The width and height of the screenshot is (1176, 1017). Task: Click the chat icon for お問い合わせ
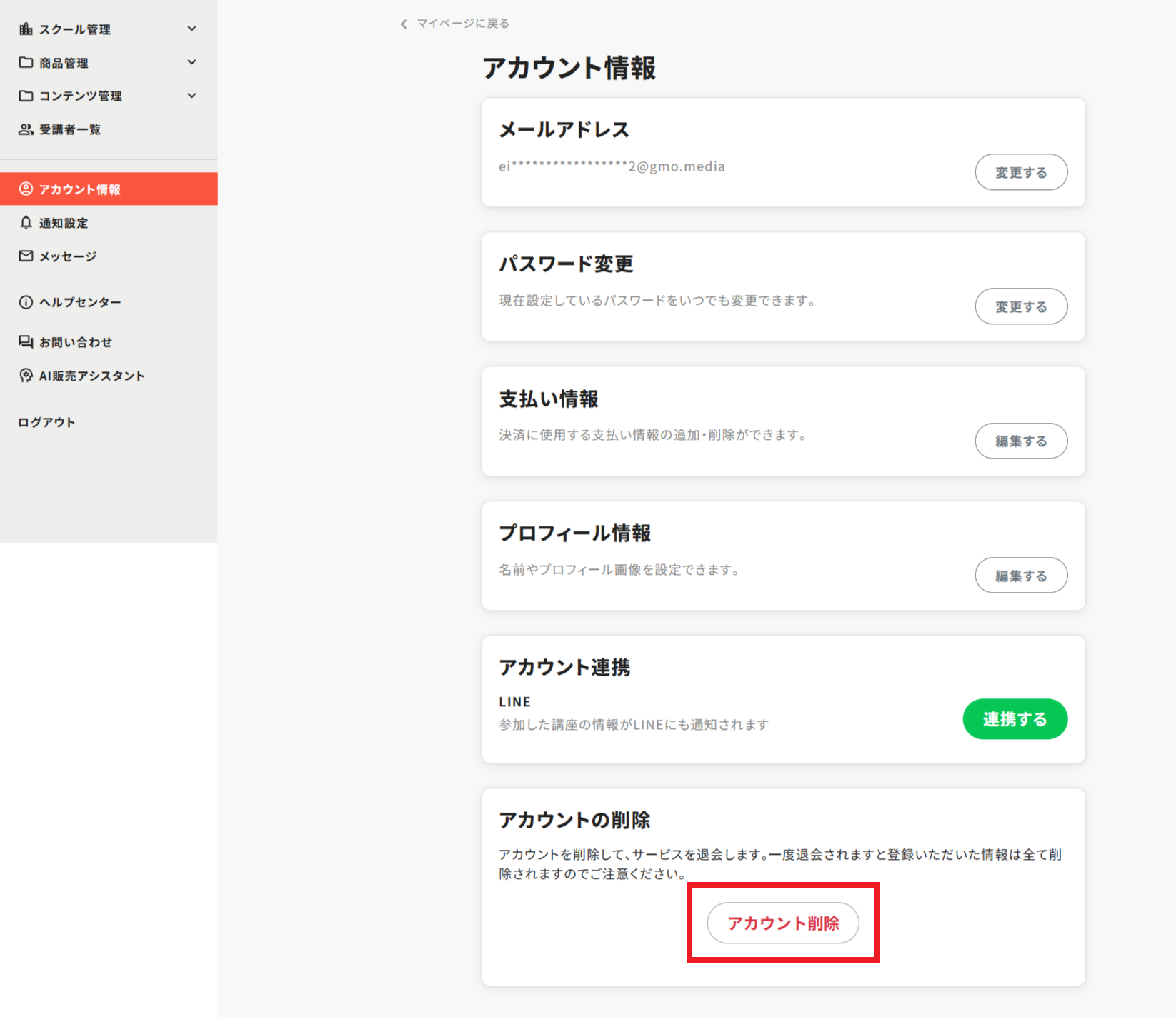coord(26,342)
